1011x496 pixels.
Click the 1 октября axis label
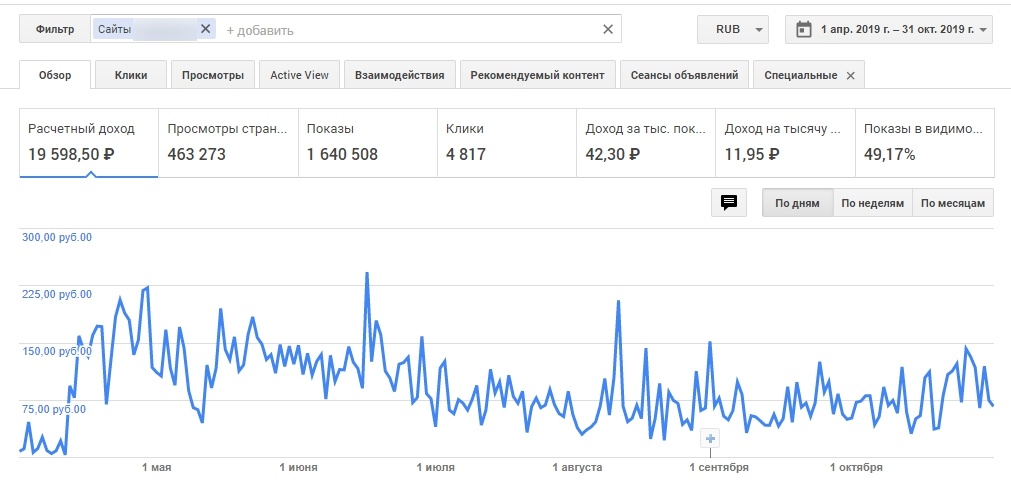click(x=856, y=467)
